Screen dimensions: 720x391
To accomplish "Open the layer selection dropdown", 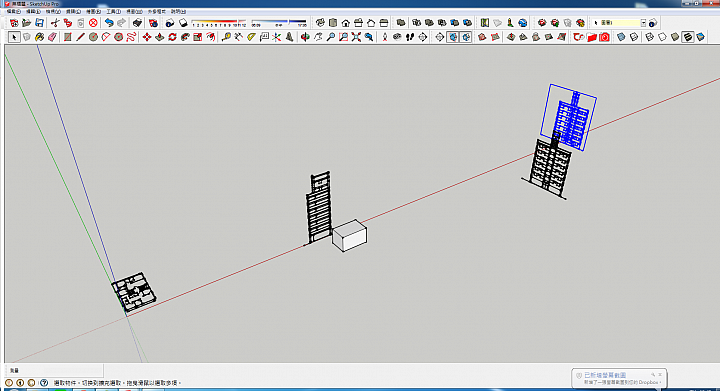I will 643,22.
